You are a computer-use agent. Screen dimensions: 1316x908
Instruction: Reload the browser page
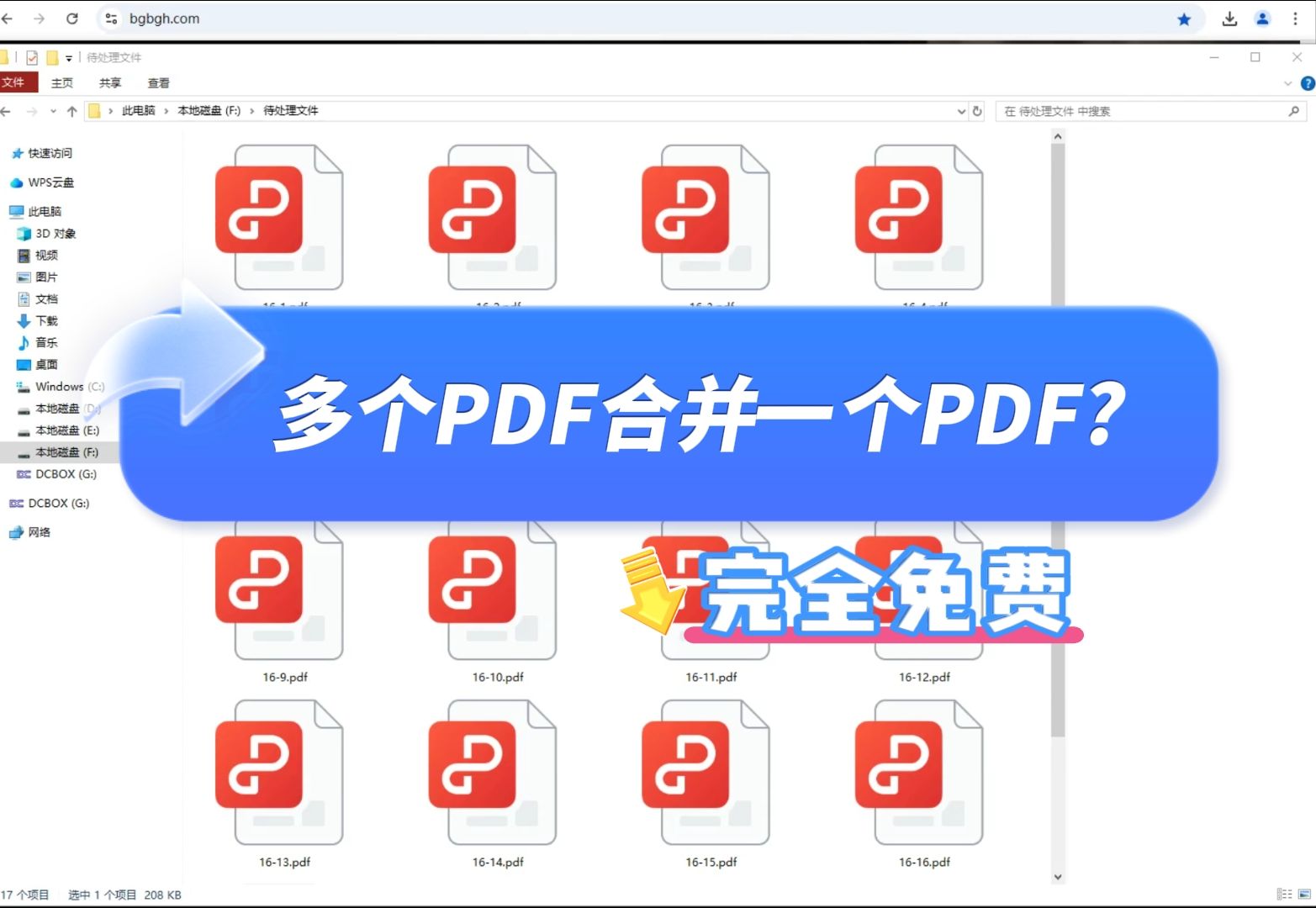pos(72,18)
